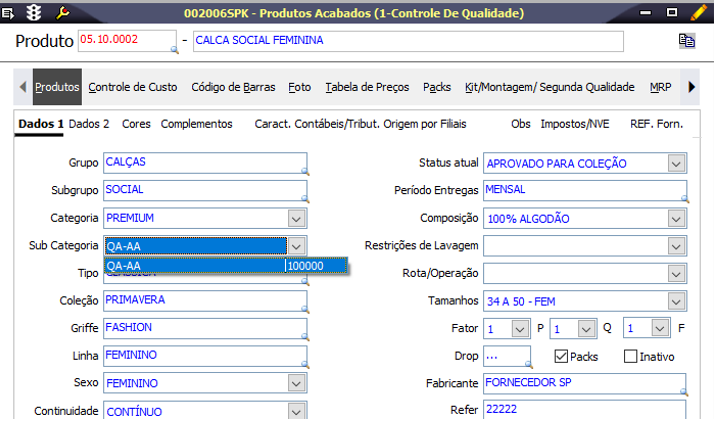Open the Controle de Custo tab
The image size is (714, 432).
(x=133, y=87)
